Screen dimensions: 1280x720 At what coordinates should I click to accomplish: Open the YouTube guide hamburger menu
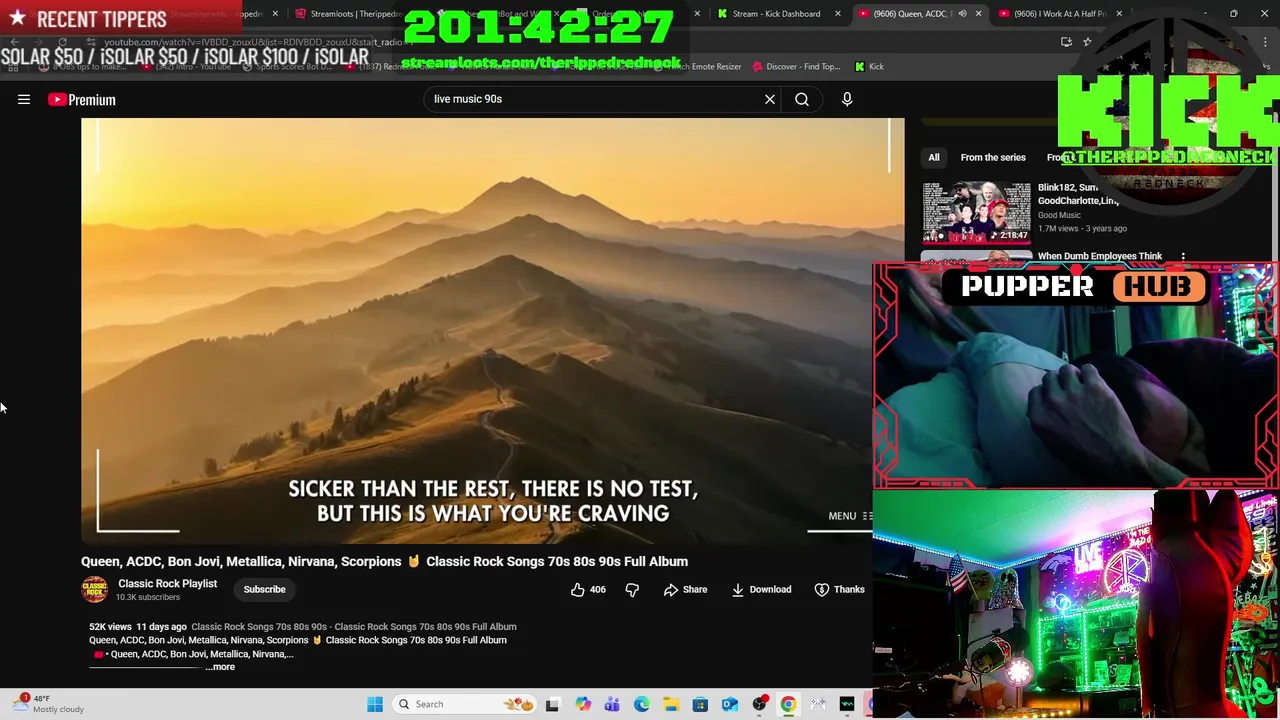pos(24,100)
